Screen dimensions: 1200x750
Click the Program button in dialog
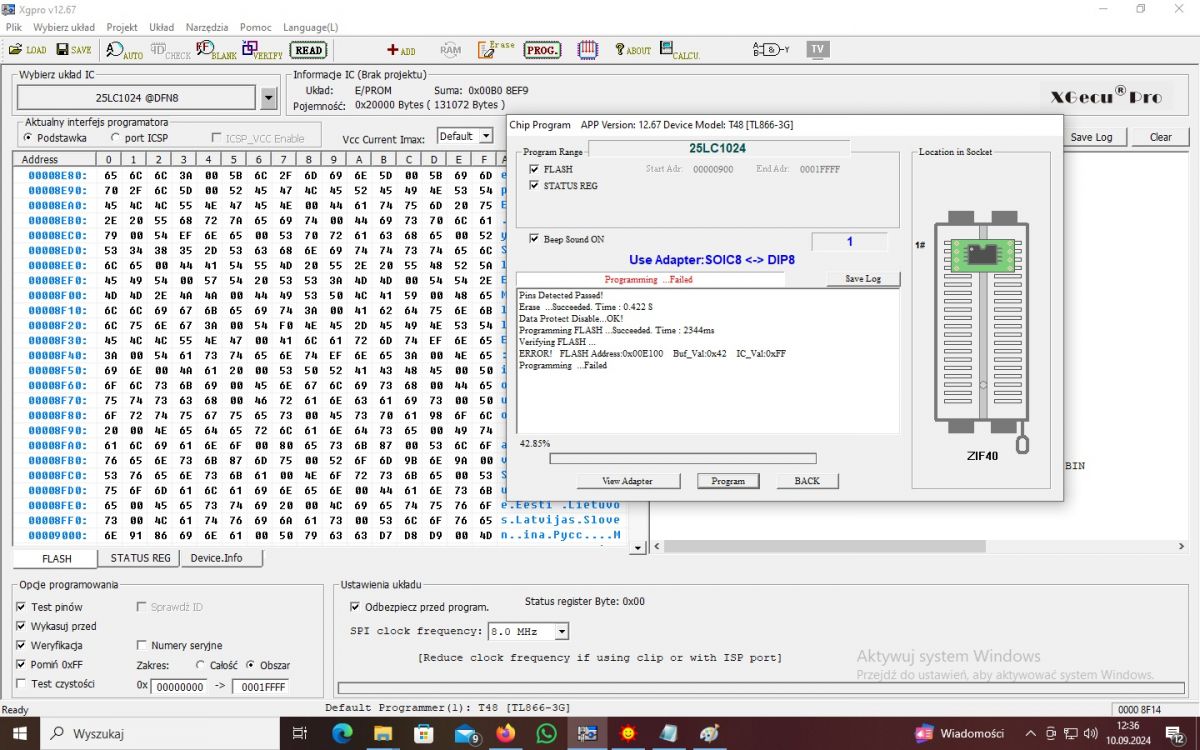click(x=728, y=481)
